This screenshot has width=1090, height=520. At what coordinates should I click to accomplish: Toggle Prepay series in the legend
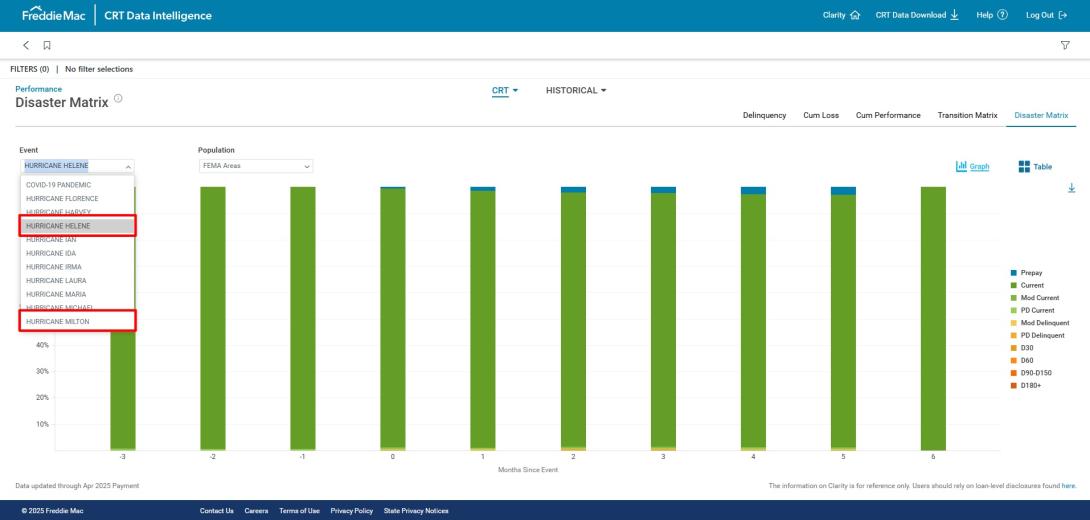click(x=1031, y=273)
